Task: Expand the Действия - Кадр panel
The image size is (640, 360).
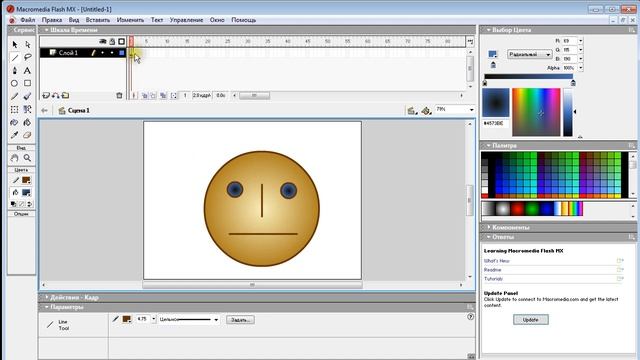Action: pyautogui.click(x=47, y=297)
